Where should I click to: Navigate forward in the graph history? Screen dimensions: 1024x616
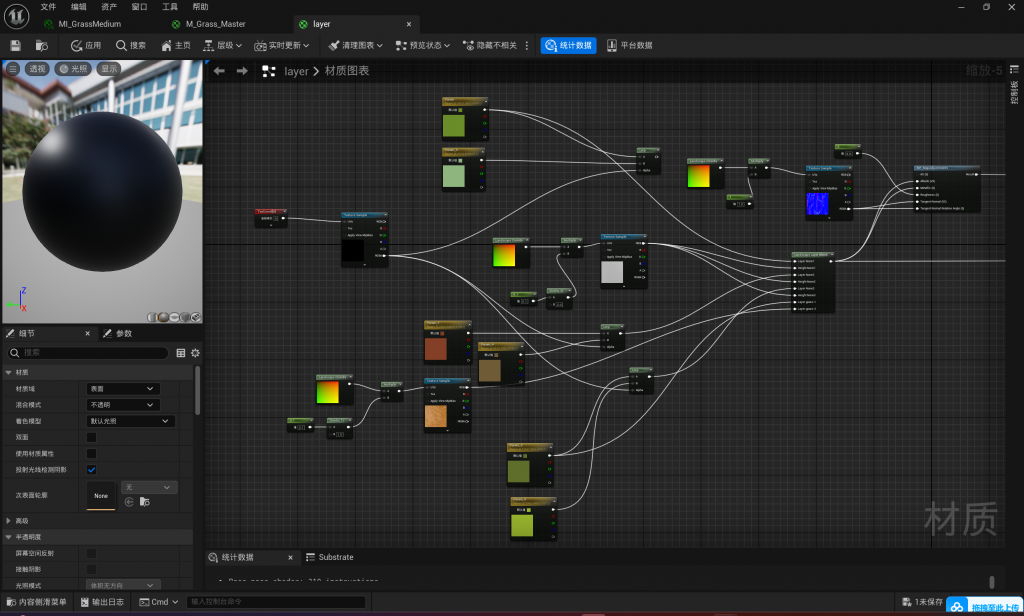[242, 71]
